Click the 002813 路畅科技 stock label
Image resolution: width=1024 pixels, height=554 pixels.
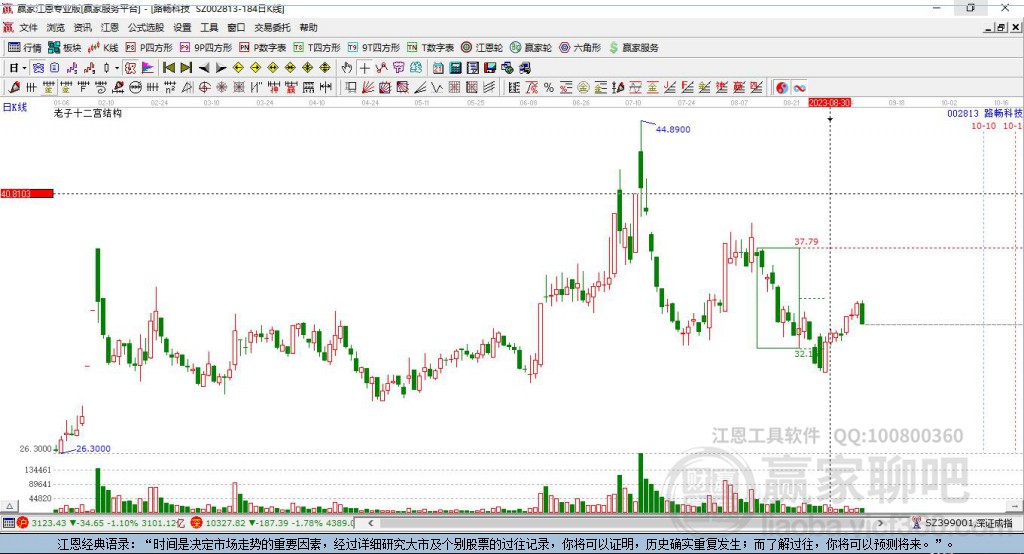[x=985, y=114]
